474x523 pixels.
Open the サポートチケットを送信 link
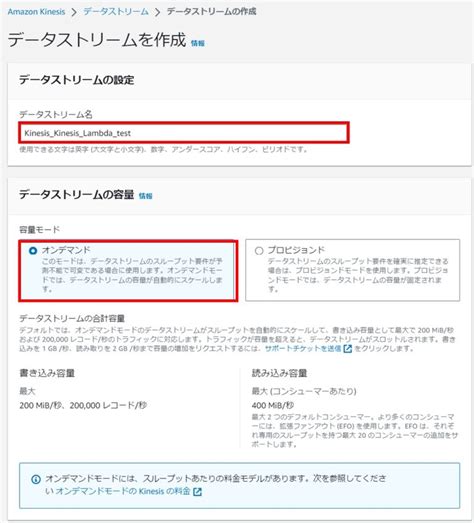pyautogui.click(x=303, y=349)
